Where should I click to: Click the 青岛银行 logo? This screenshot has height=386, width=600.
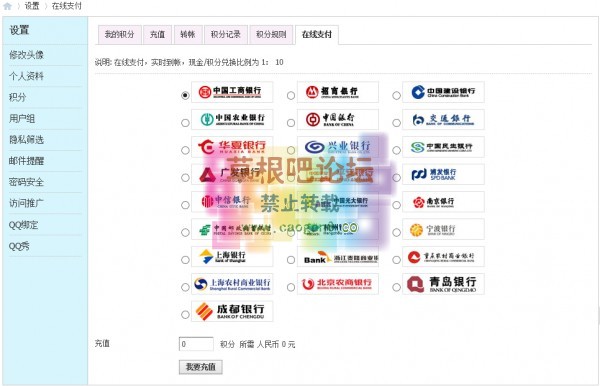pyautogui.click(x=443, y=284)
